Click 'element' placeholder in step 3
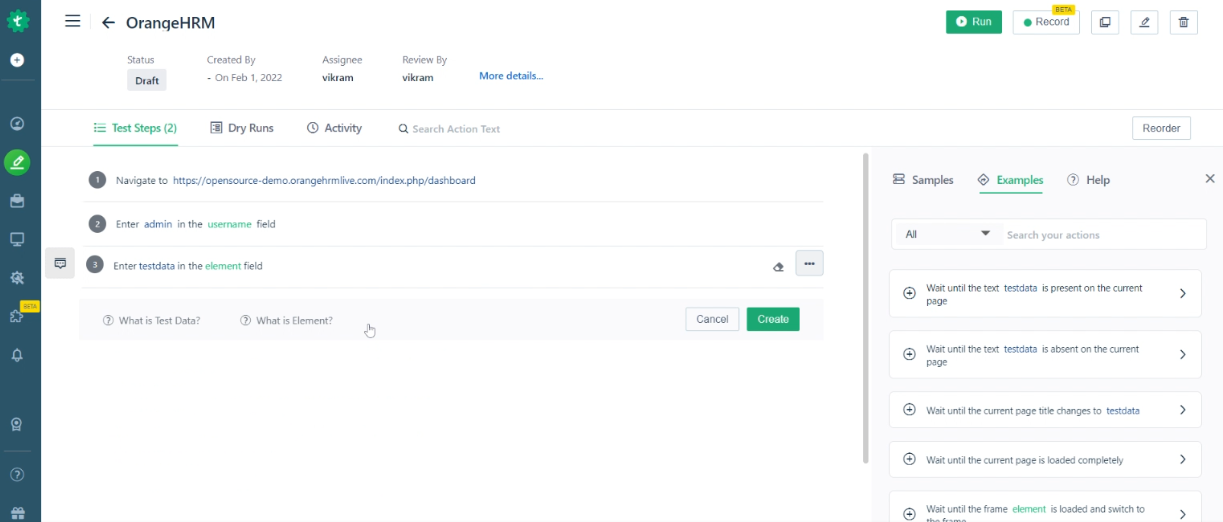The height and width of the screenshot is (522, 1223). [x=223, y=266]
